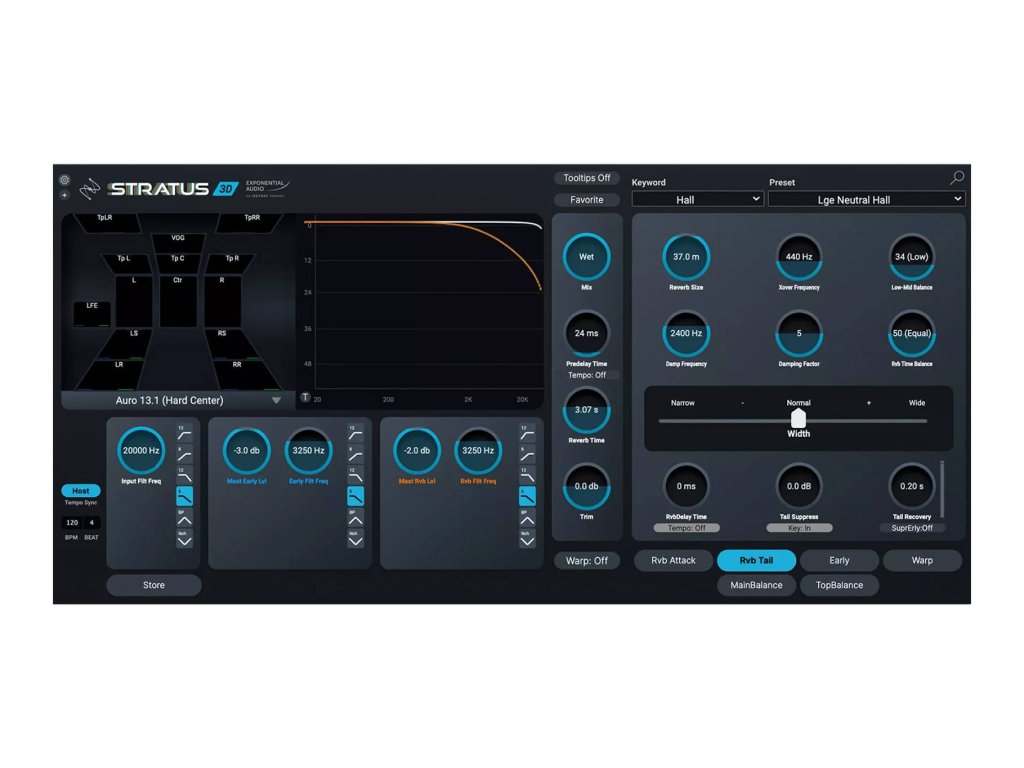Screen dimensions: 1024x768
Task: Click the 37.0 m Reverb Size knob
Action: click(686, 257)
